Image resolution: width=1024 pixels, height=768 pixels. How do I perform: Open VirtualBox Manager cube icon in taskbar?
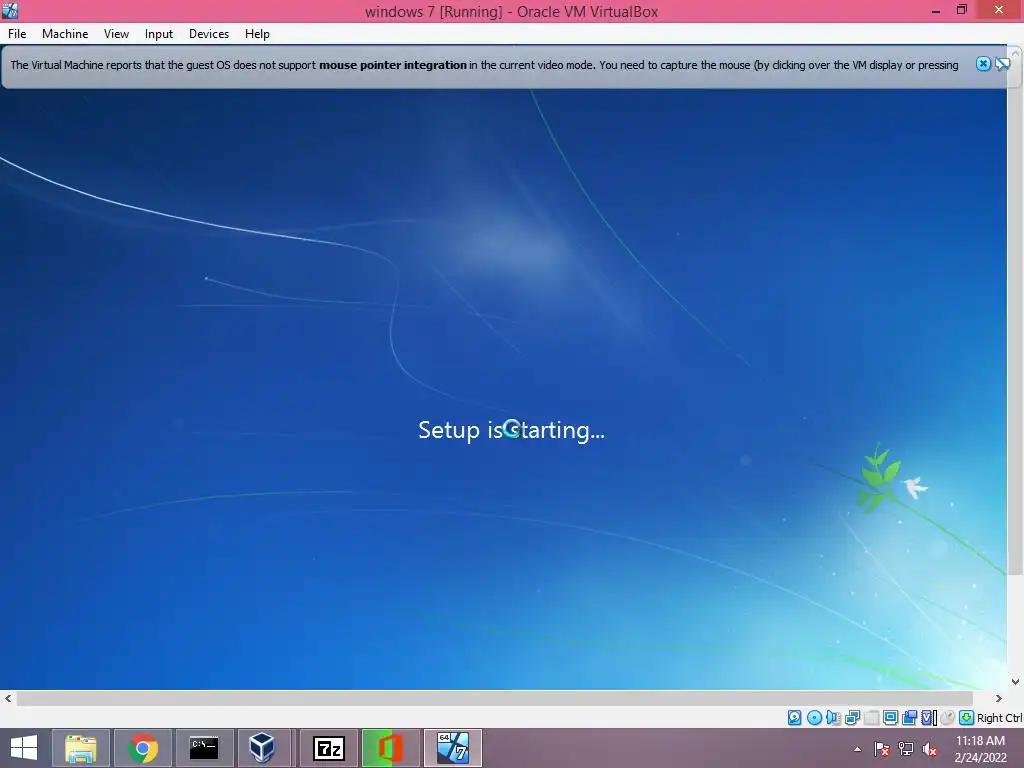tap(262, 748)
